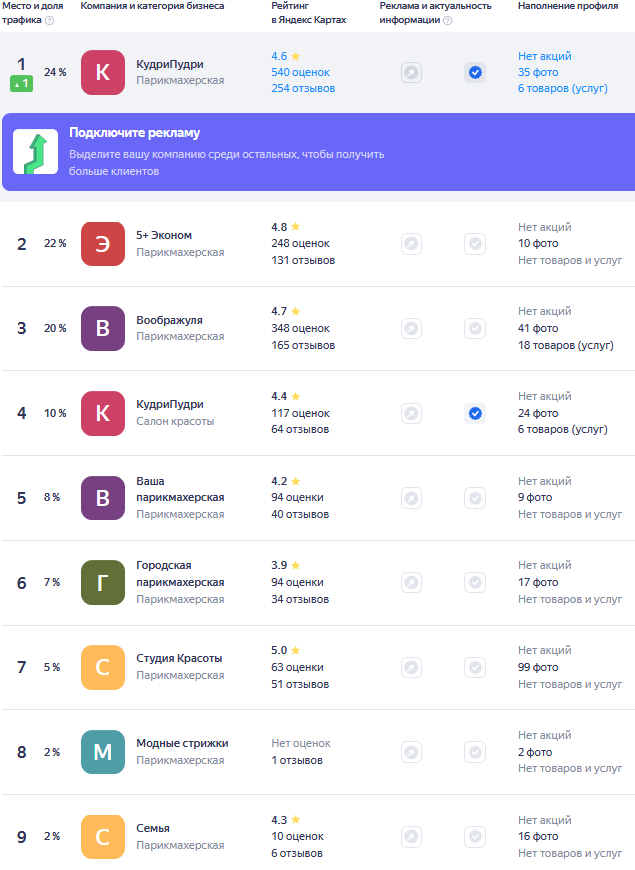The height and width of the screenshot is (870, 635).
Task: Click the Городская парикмахерская avatar icon
Action: (x=103, y=583)
